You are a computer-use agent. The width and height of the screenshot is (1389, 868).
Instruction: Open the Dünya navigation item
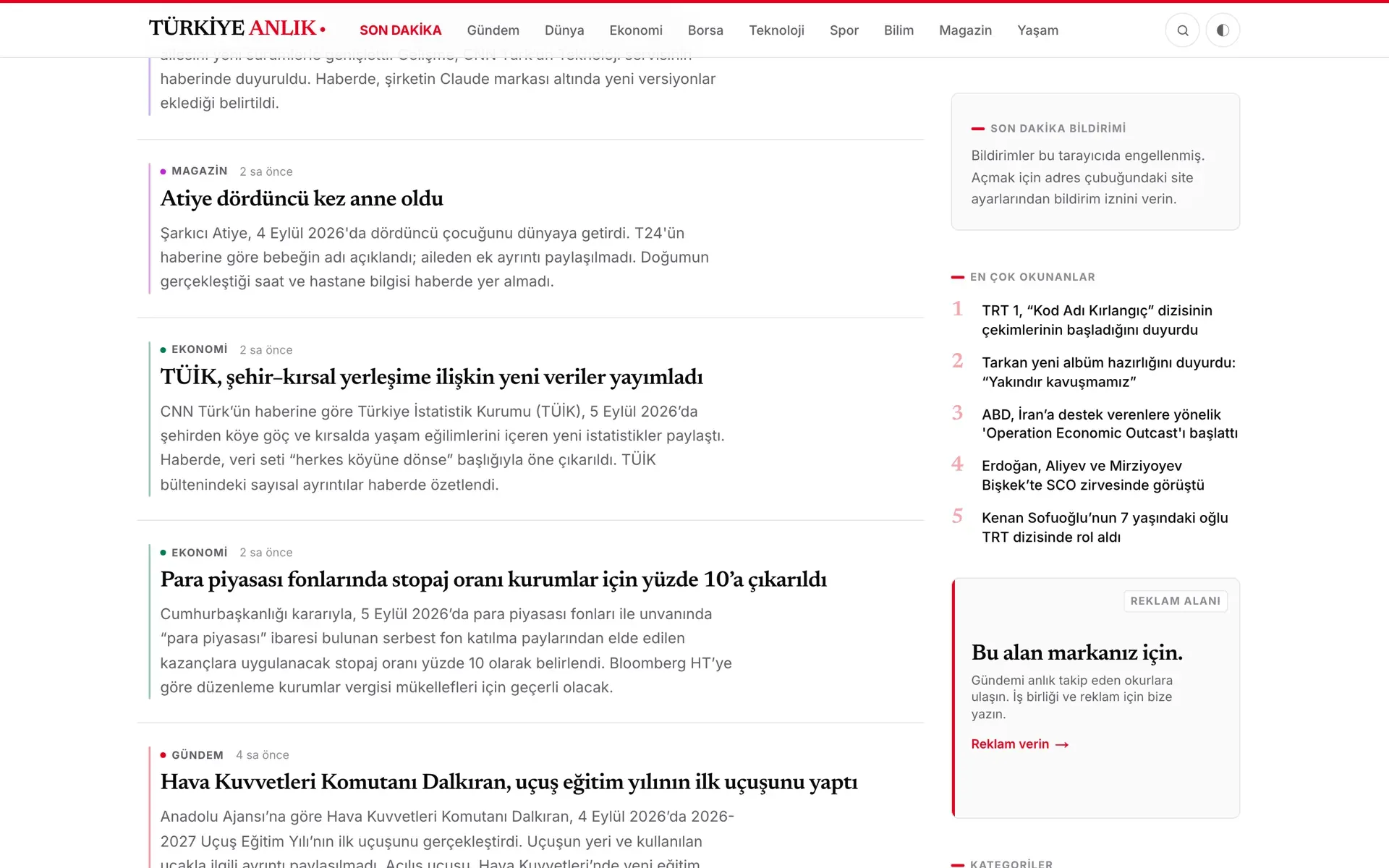click(564, 30)
